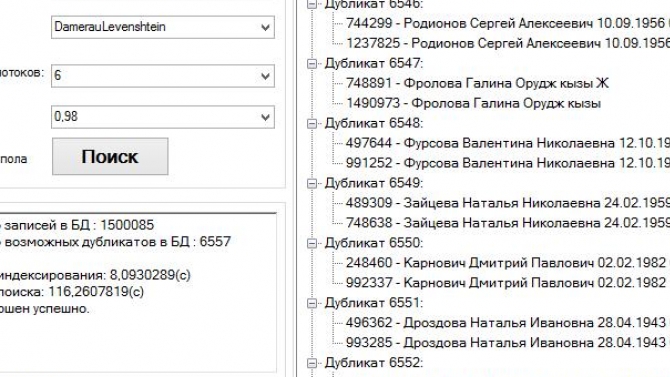Click the log line 'индексирования: 8,0930289(с)'
670x377 pixels.
tap(95, 275)
